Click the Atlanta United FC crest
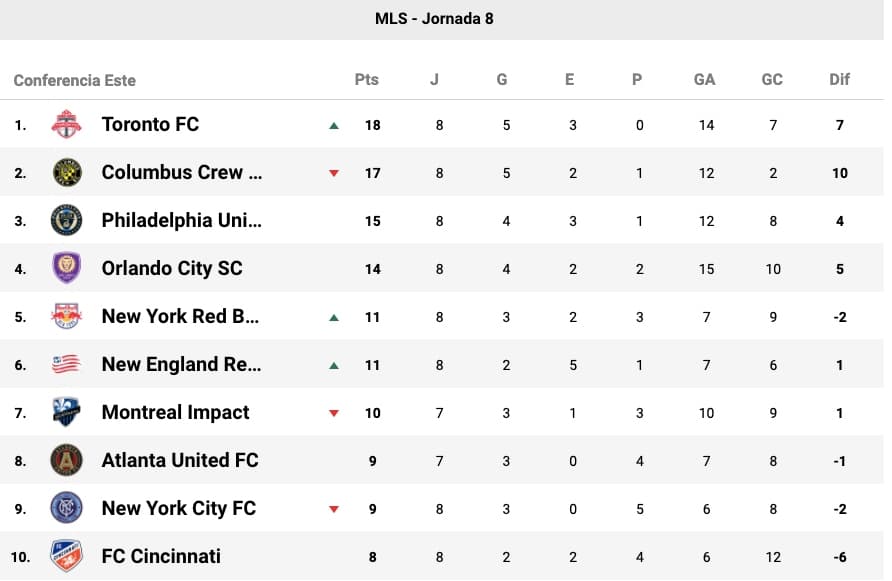The image size is (892, 581). [66, 461]
